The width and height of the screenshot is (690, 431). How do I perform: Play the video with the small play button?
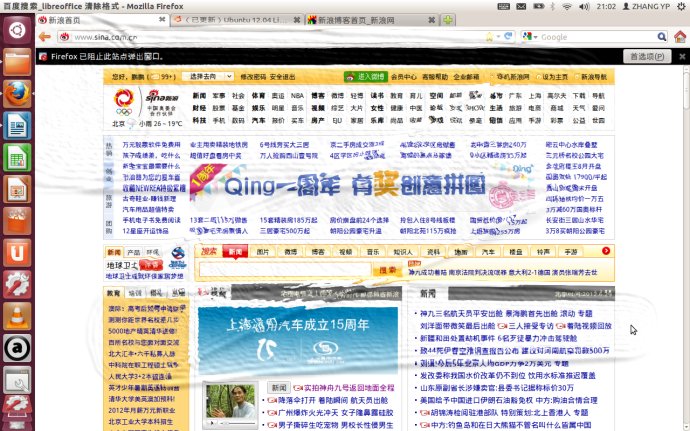tap(212, 423)
